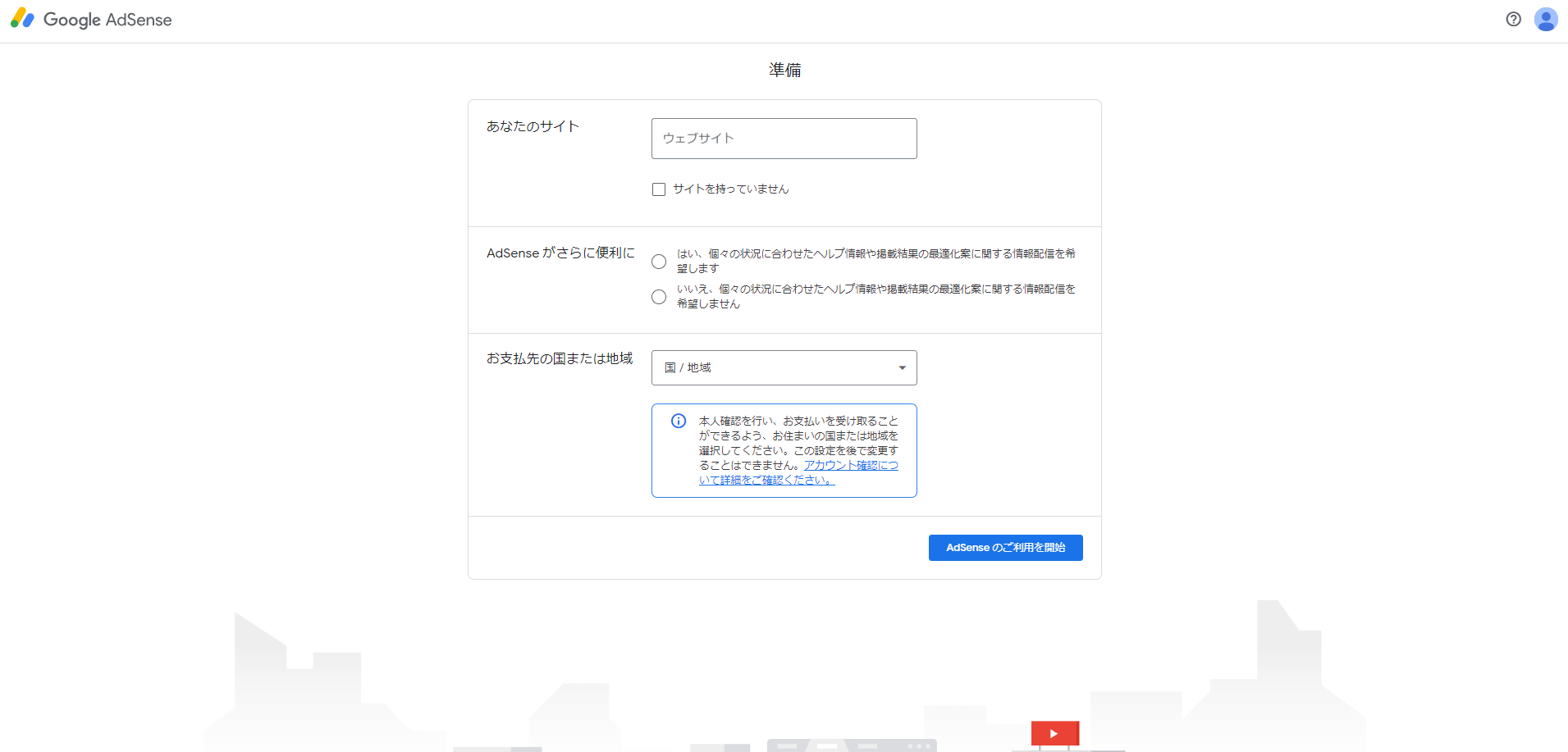1568x752 pixels.
Task: Click the dropdown arrow of 国 / 地域
Action: [x=902, y=368]
